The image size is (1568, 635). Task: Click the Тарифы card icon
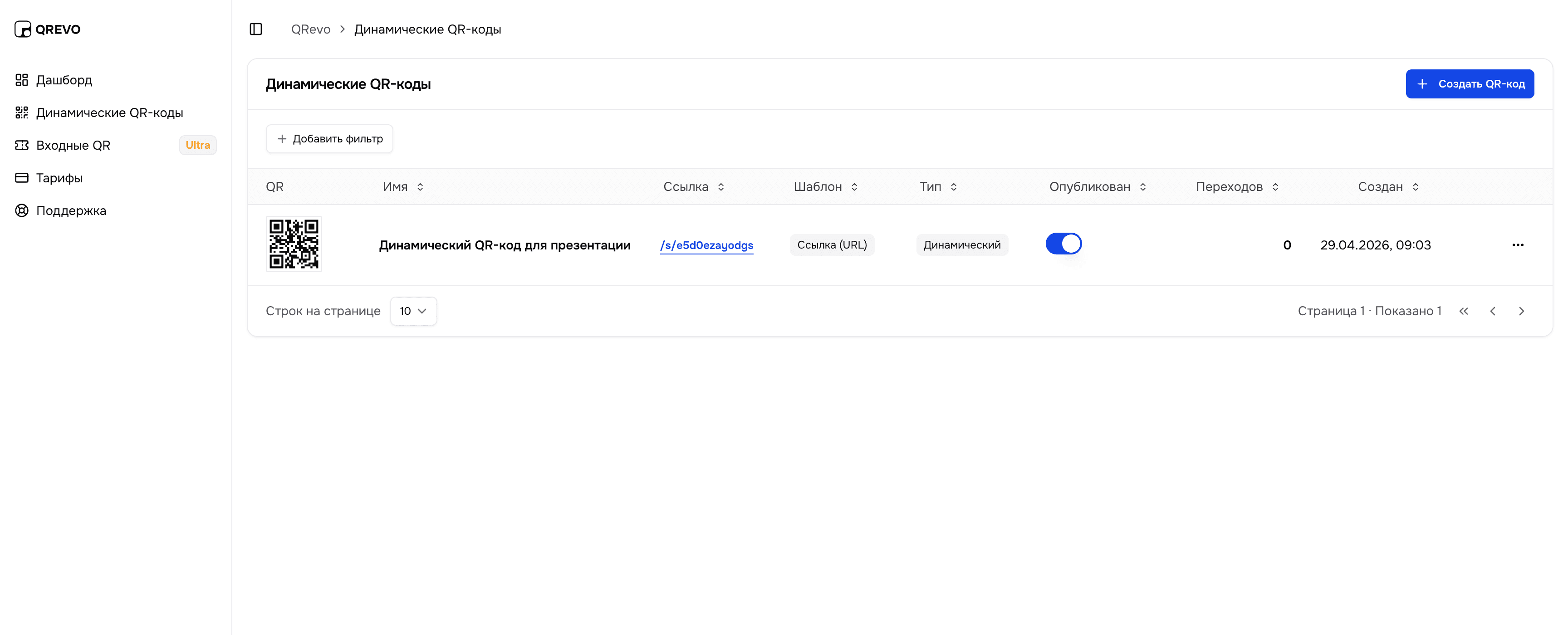(x=22, y=178)
